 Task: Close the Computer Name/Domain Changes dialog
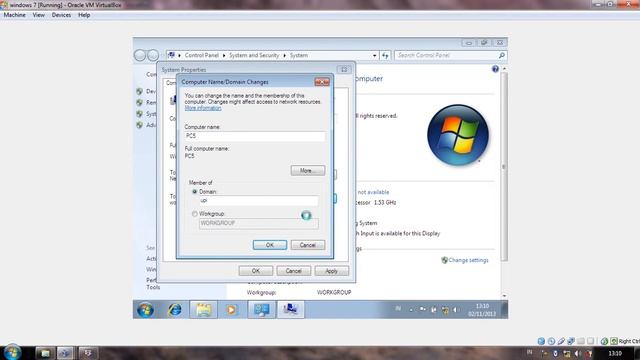(x=322, y=82)
